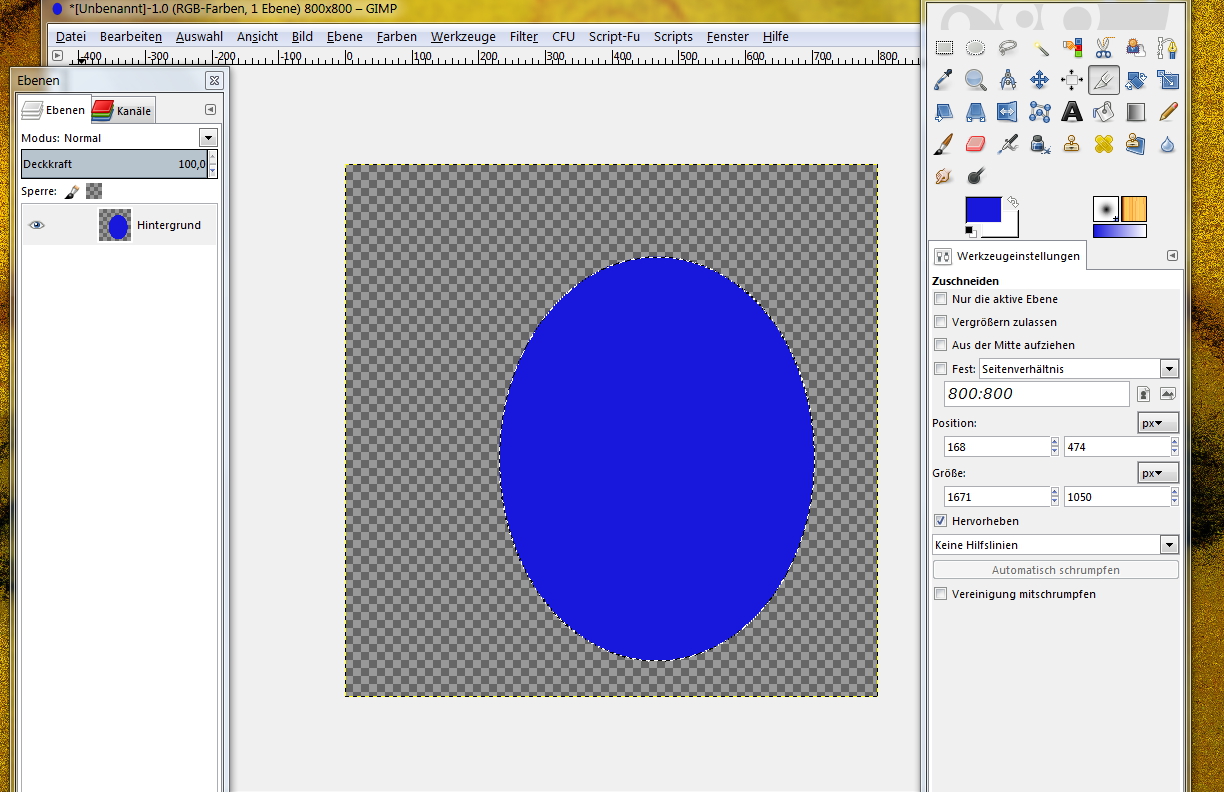Choose the Blur/Sharpen droplet tool
Viewport: 1224px width, 792px height.
click(x=1168, y=144)
